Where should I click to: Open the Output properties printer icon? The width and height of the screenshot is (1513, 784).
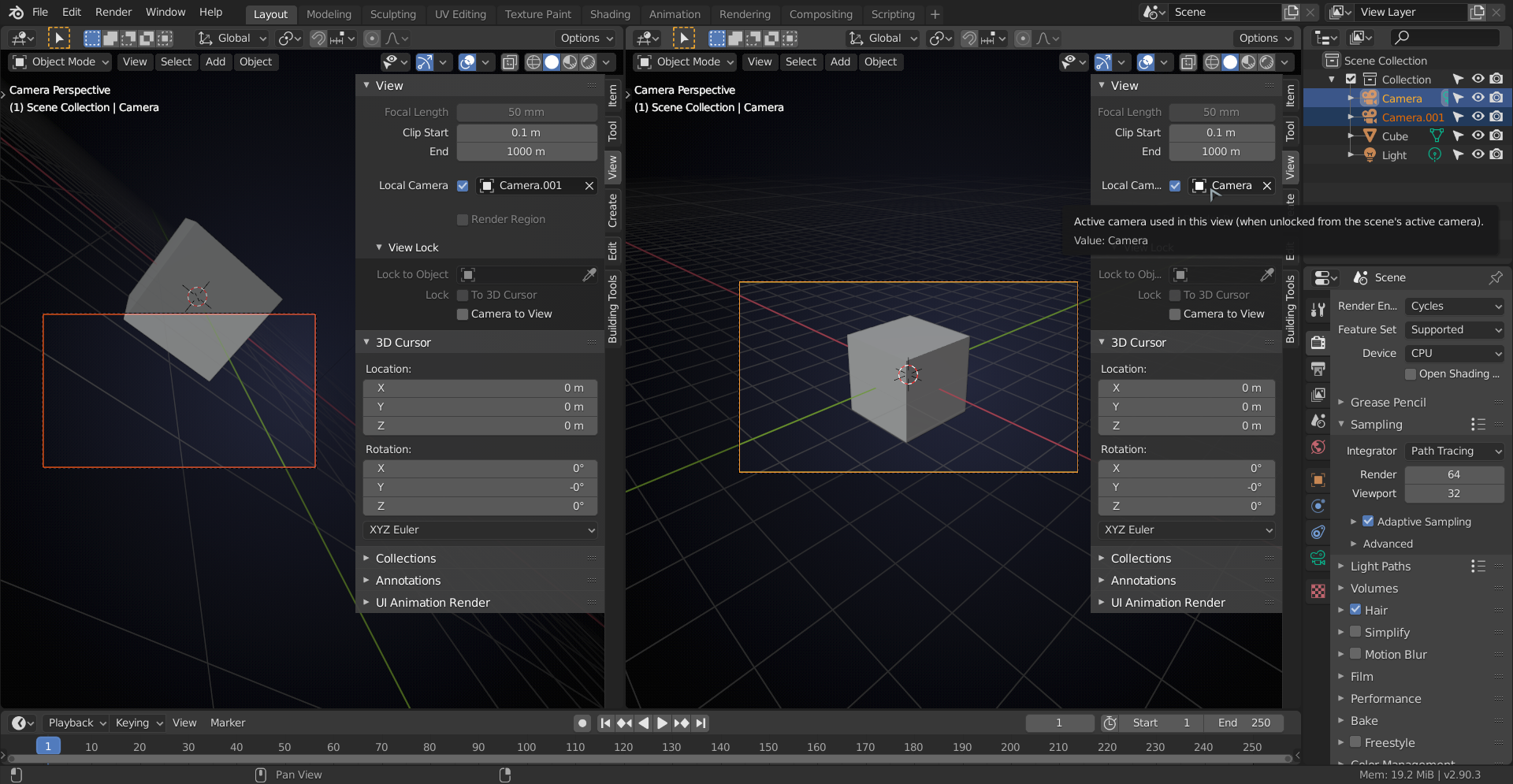(1318, 368)
